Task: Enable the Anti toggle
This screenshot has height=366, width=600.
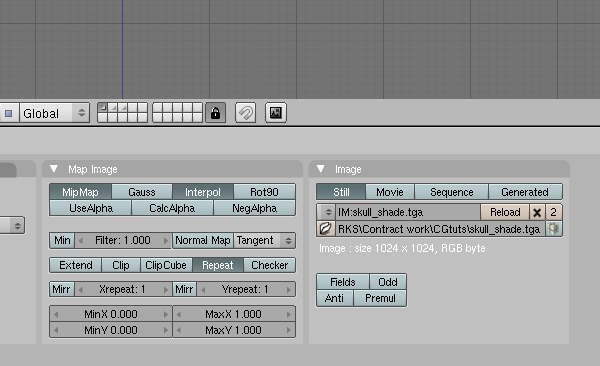Action: (x=335, y=298)
